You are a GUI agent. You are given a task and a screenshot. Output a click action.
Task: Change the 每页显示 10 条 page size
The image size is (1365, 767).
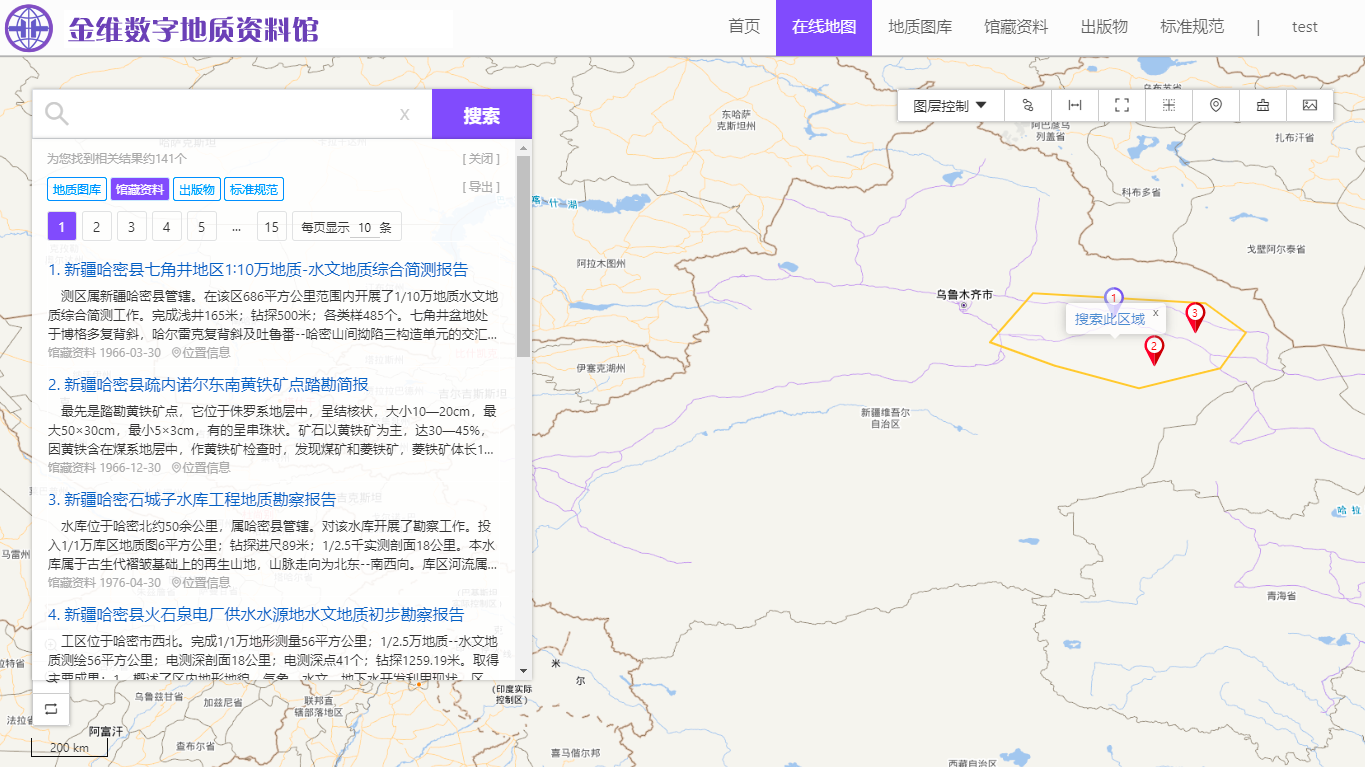(347, 227)
